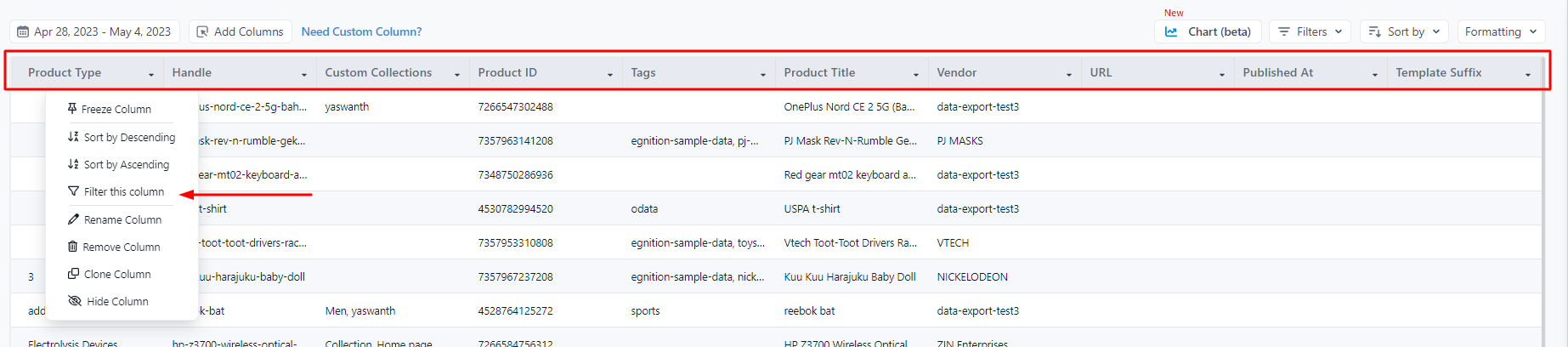Open the Product ID column menu arrow

(610, 75)
